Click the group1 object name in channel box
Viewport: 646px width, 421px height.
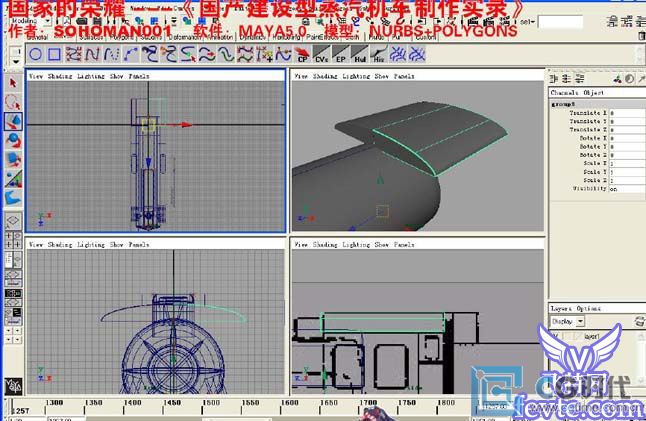pyautogui.click(x=563, y=104)
